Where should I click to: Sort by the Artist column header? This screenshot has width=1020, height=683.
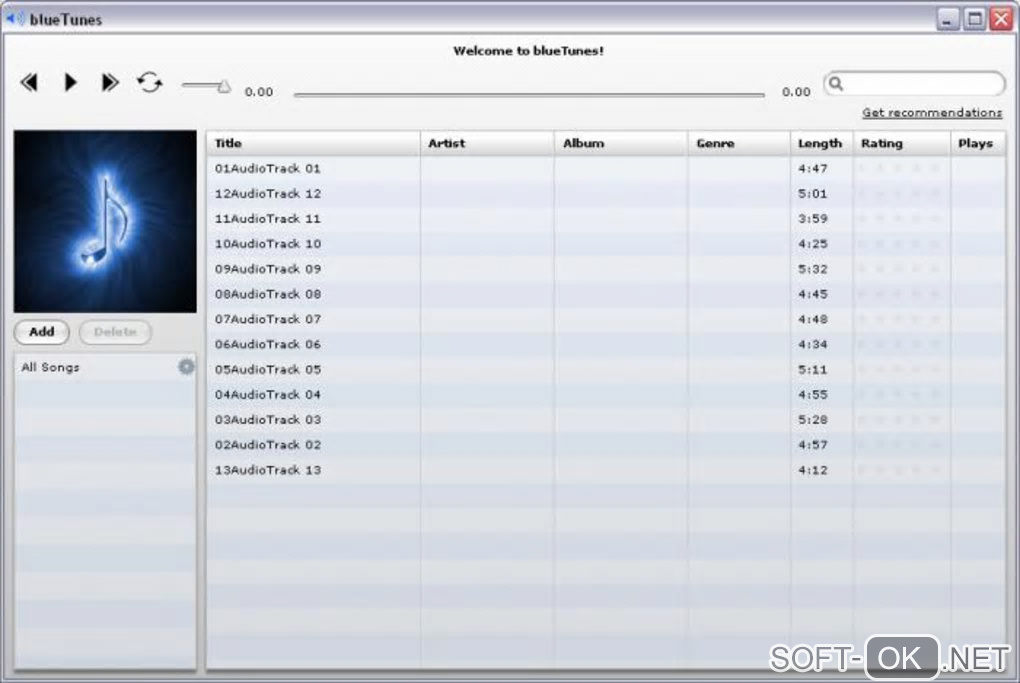coord(487,144)
